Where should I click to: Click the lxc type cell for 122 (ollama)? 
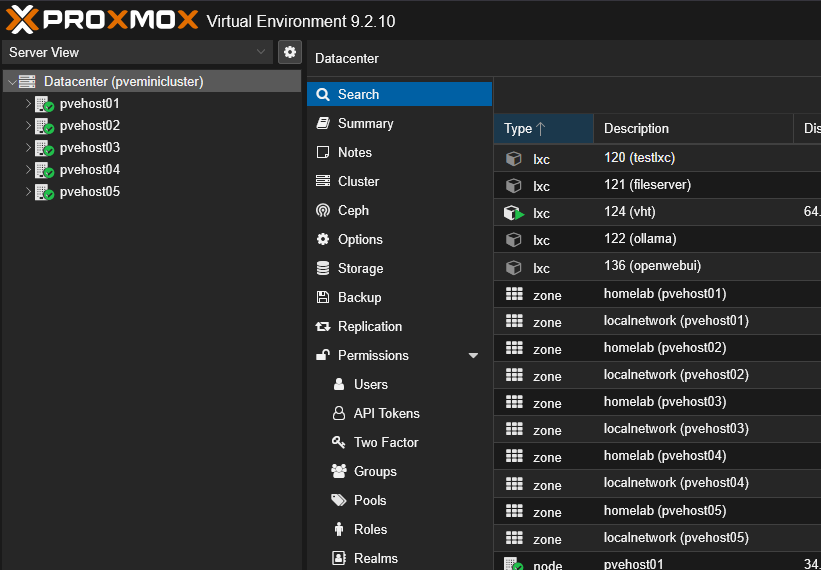click(x=543, y=240)
